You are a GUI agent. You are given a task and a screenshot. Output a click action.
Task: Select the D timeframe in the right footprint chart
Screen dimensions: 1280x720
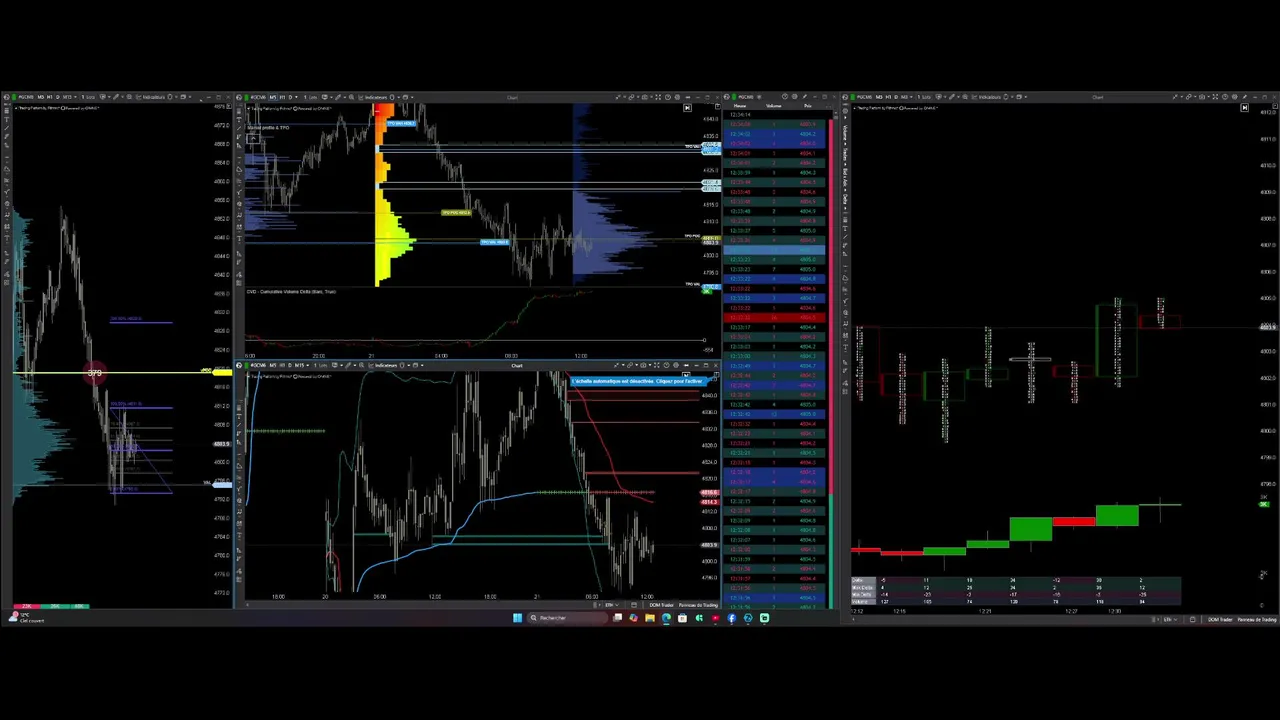coord(896,97)
